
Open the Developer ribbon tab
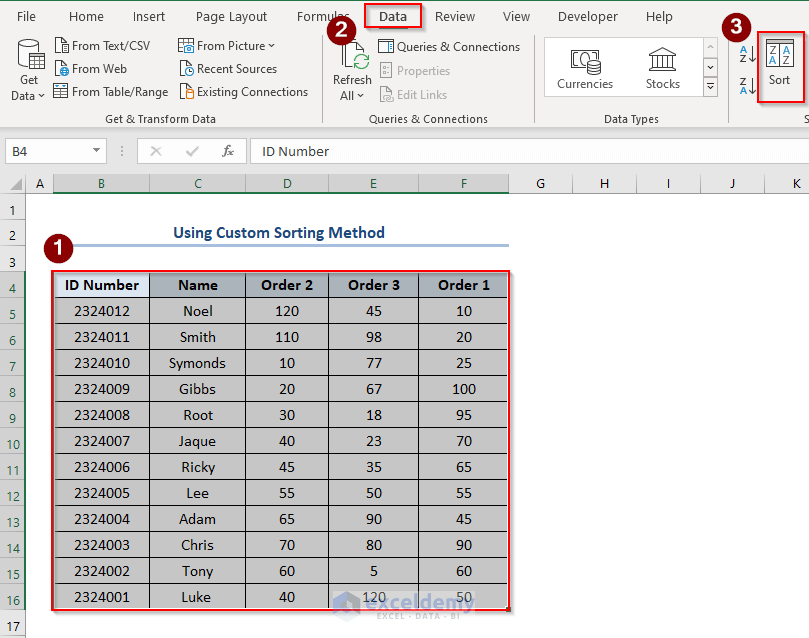pyautogui.click(x=587, y=16)
